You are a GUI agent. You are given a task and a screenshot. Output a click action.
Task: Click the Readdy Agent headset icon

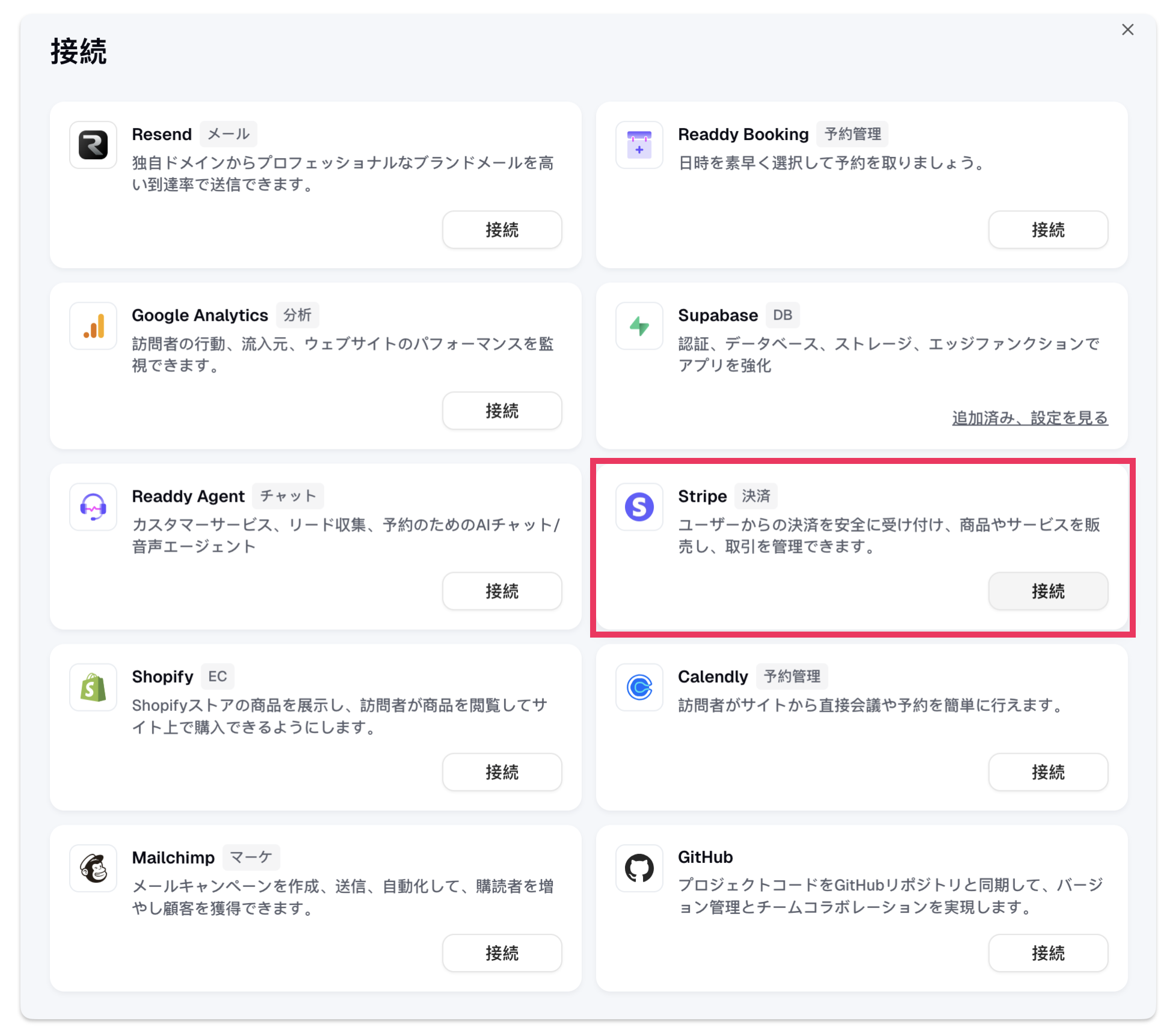(x=93, y=507)
